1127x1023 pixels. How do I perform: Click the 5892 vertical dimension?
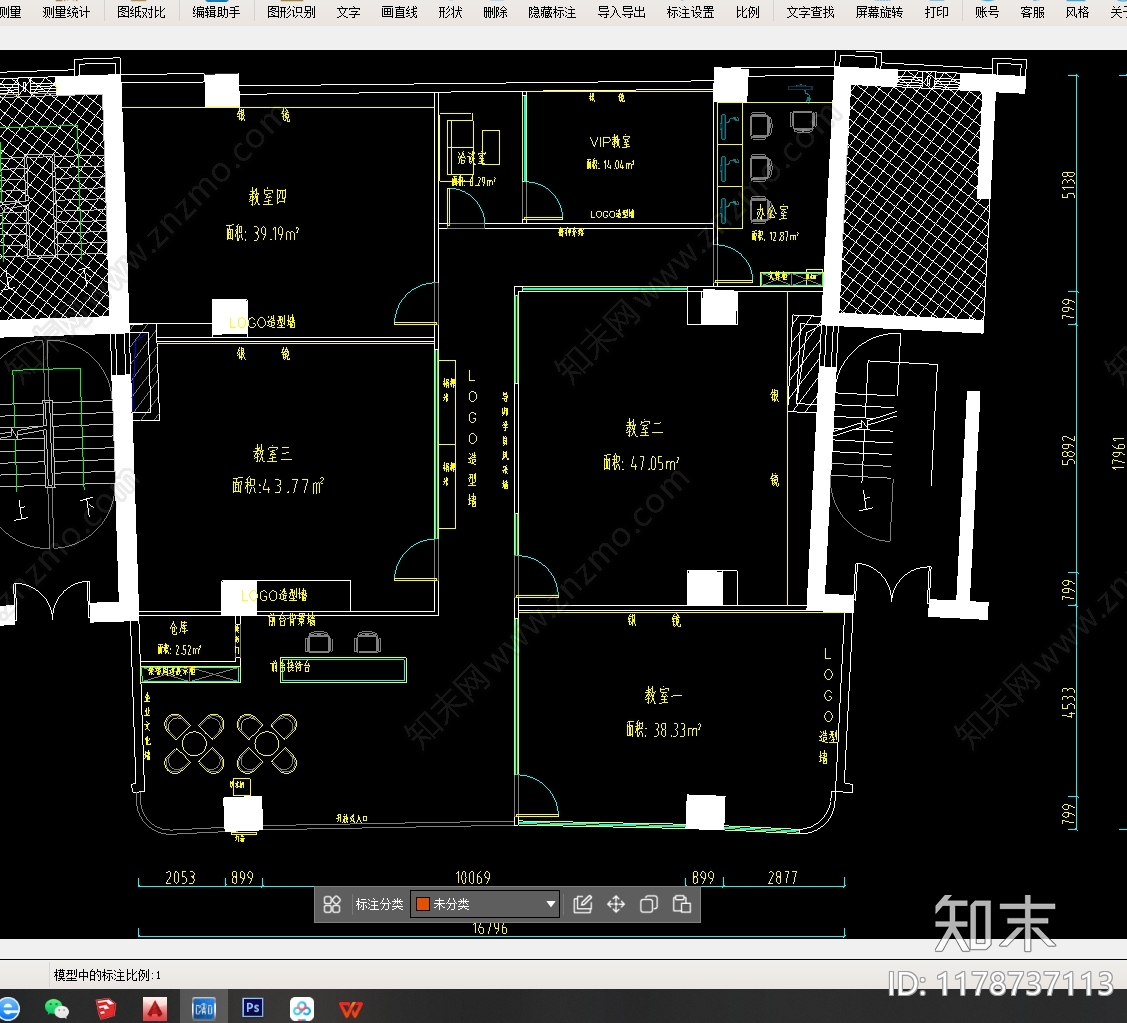[x=1070, y=450]
